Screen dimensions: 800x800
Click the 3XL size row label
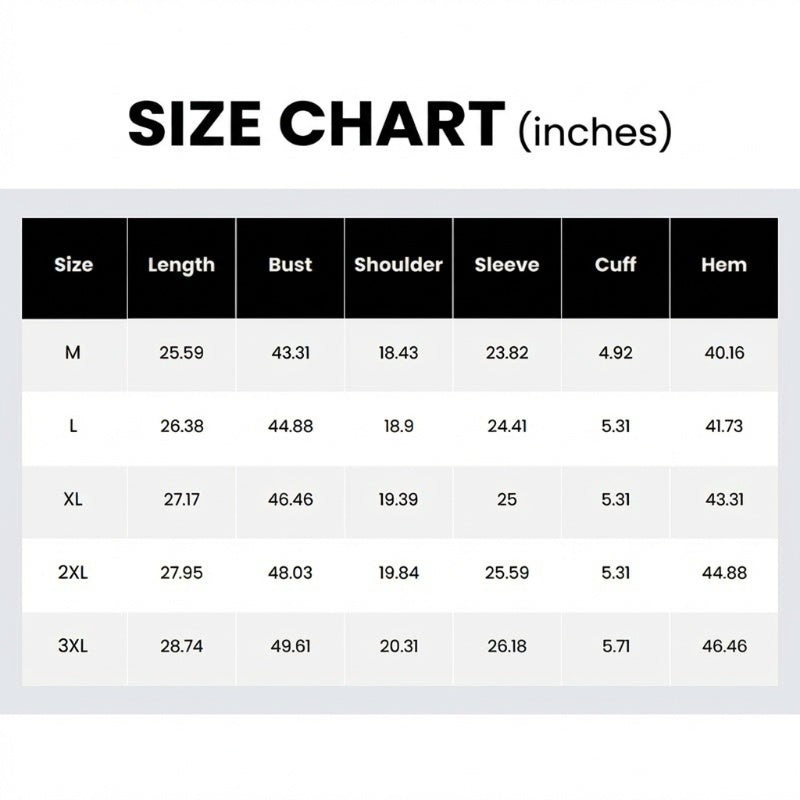pos(73,646)
